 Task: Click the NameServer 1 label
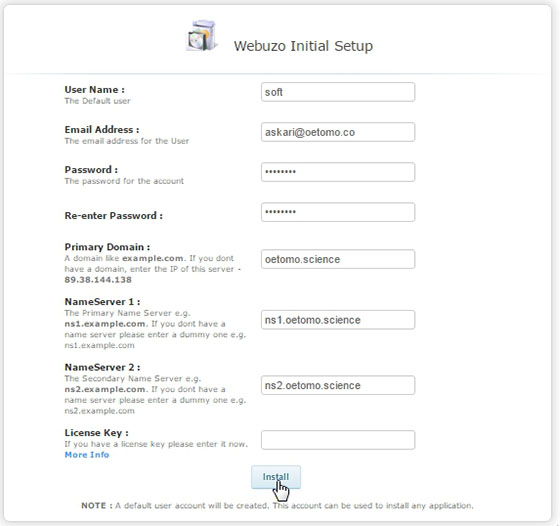[x=102, y=302]
